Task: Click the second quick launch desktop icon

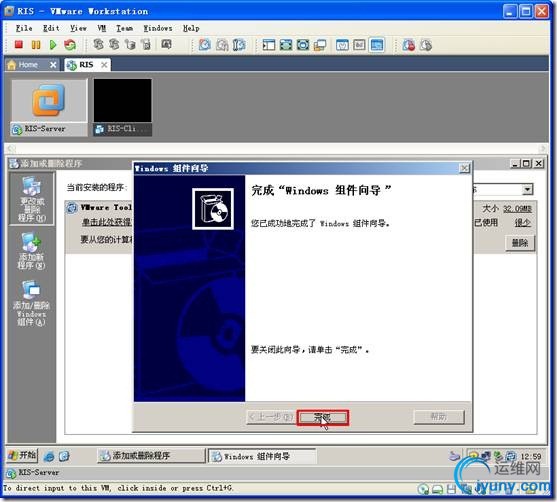Action: point(64,456)
